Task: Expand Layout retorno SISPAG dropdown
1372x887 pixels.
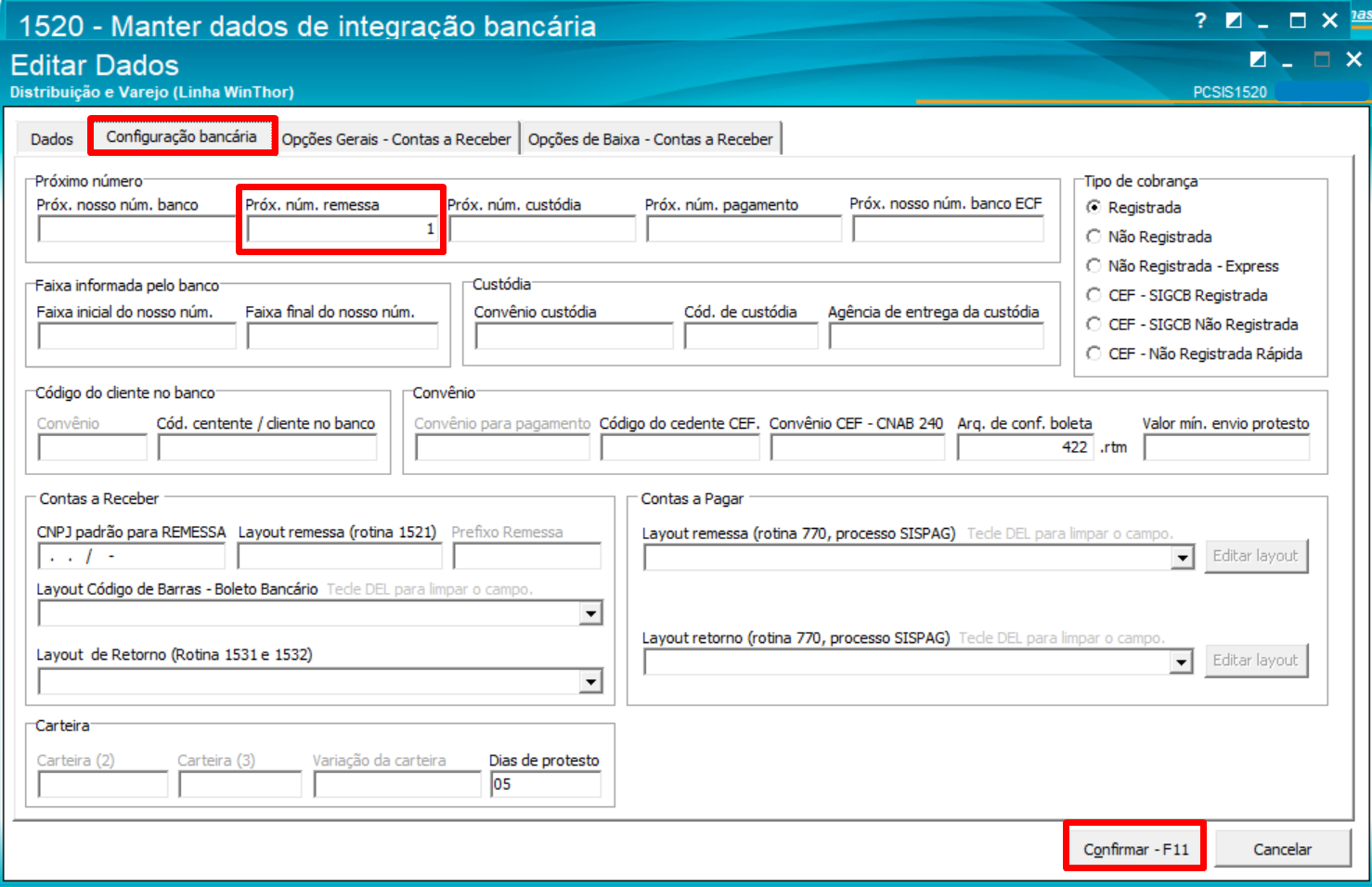Action: [x=1182, y=662]
